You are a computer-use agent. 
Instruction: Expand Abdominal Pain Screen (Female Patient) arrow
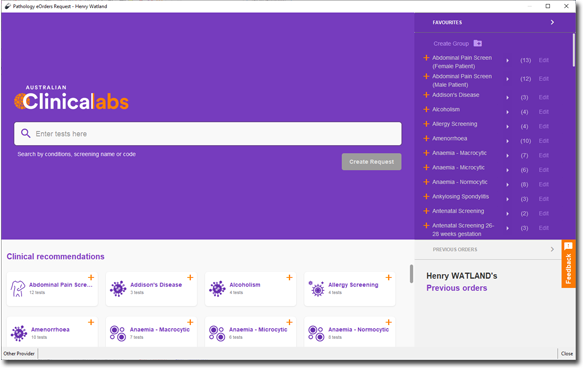(508, 61)
